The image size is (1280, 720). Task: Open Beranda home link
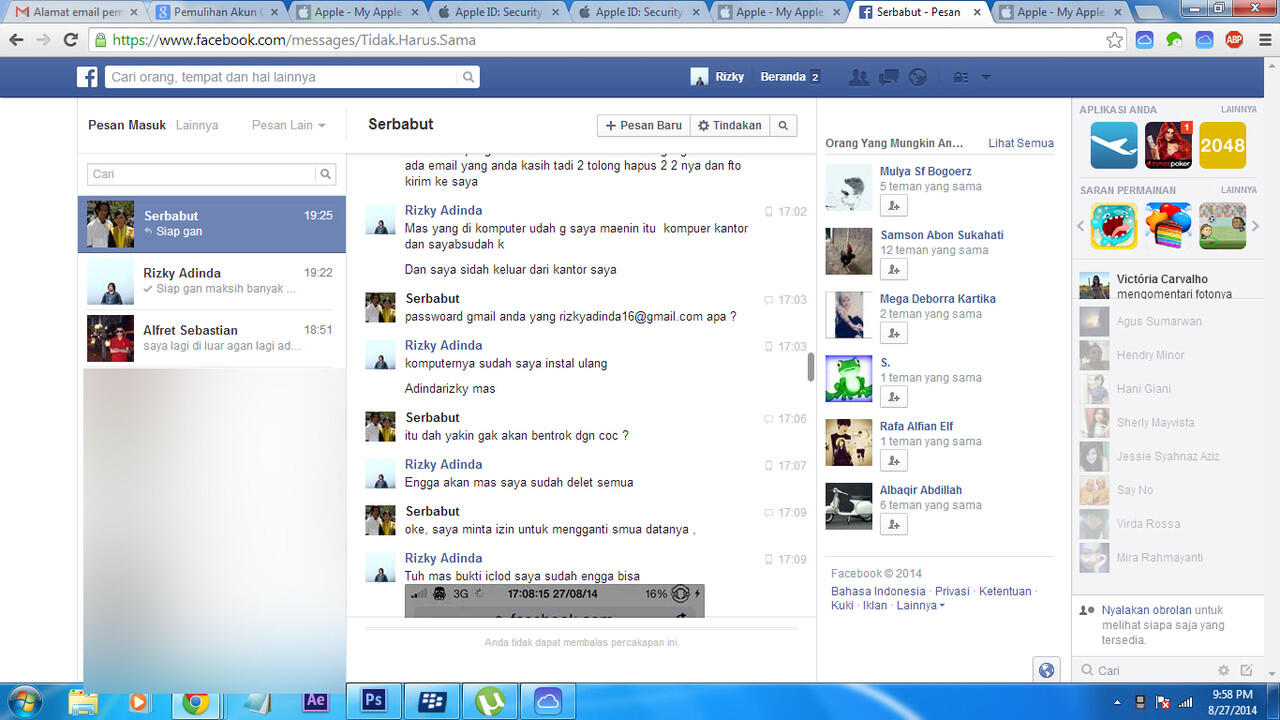click(x=782, y=77)
